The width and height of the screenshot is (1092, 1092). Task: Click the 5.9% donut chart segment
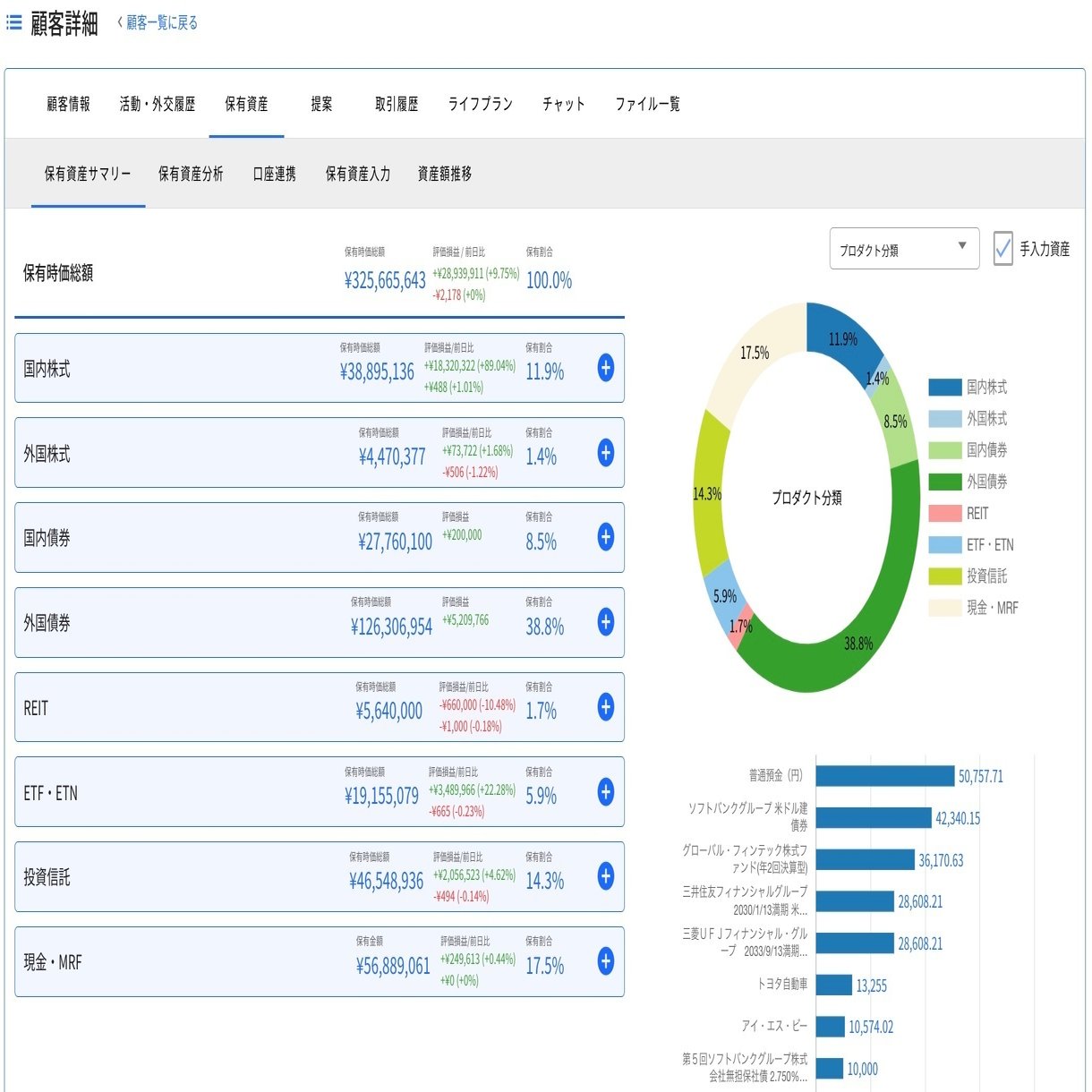(725, 594)
